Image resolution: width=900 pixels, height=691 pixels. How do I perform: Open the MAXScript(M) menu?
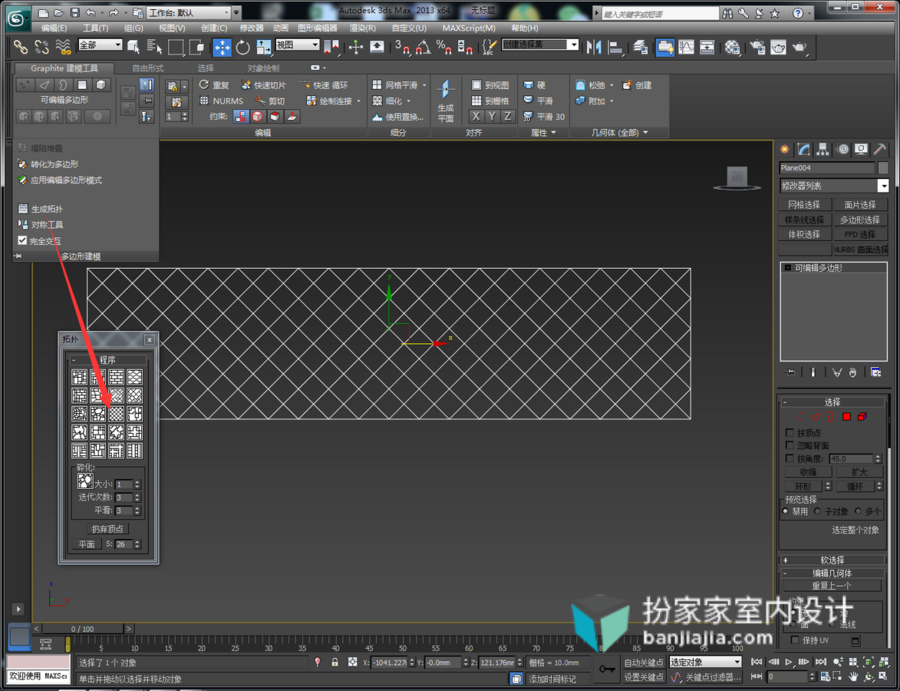coord(469,28)
